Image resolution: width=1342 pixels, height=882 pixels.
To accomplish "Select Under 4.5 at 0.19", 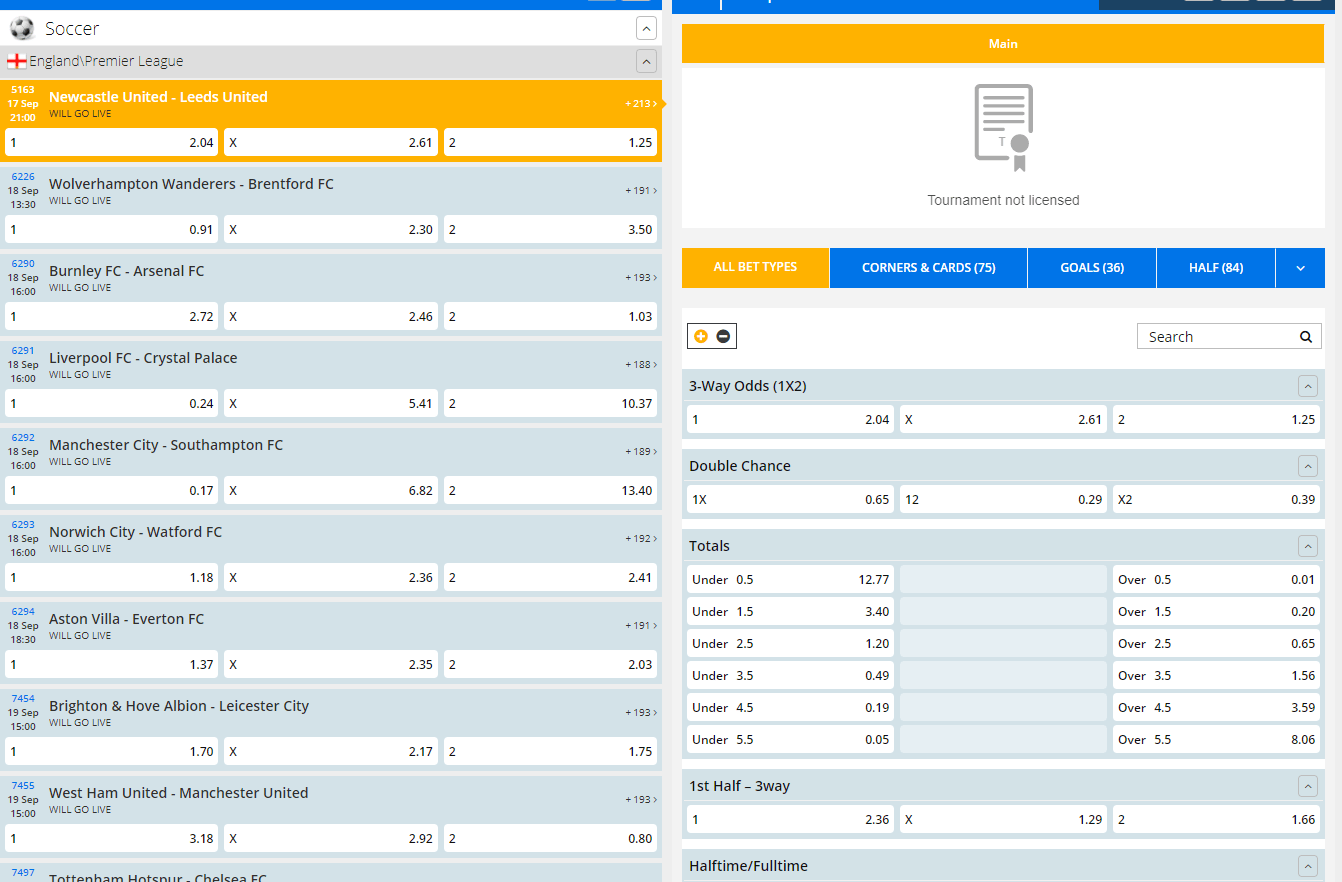I will 790,708.
